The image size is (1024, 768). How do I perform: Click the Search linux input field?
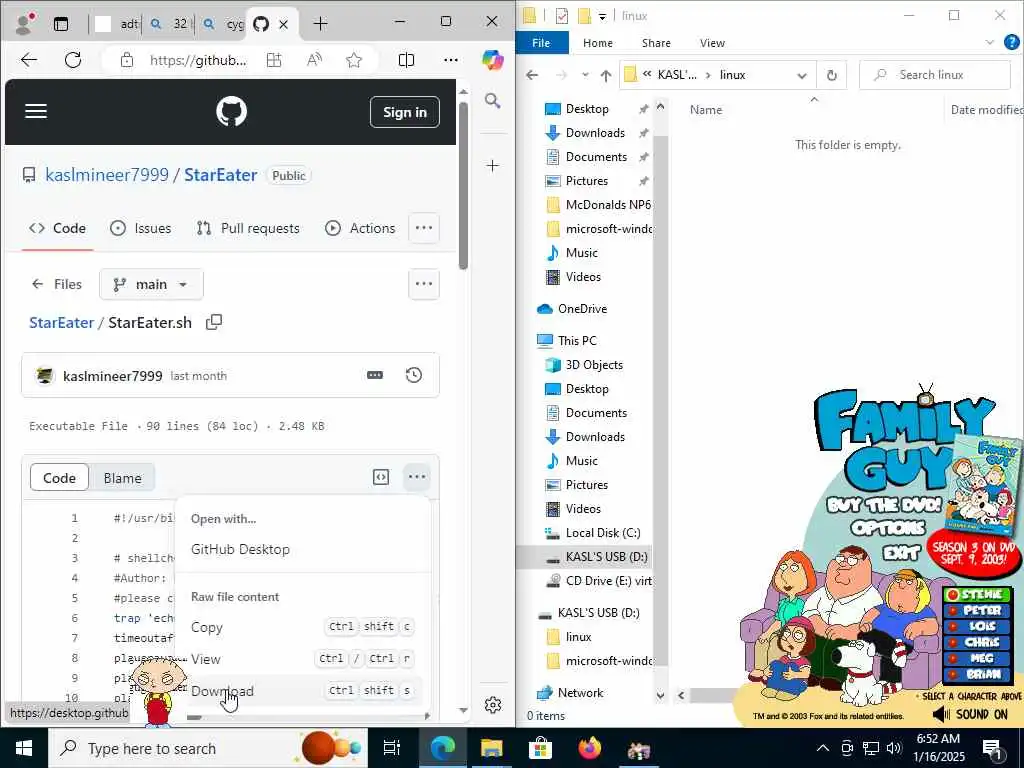tap(935, 75)
